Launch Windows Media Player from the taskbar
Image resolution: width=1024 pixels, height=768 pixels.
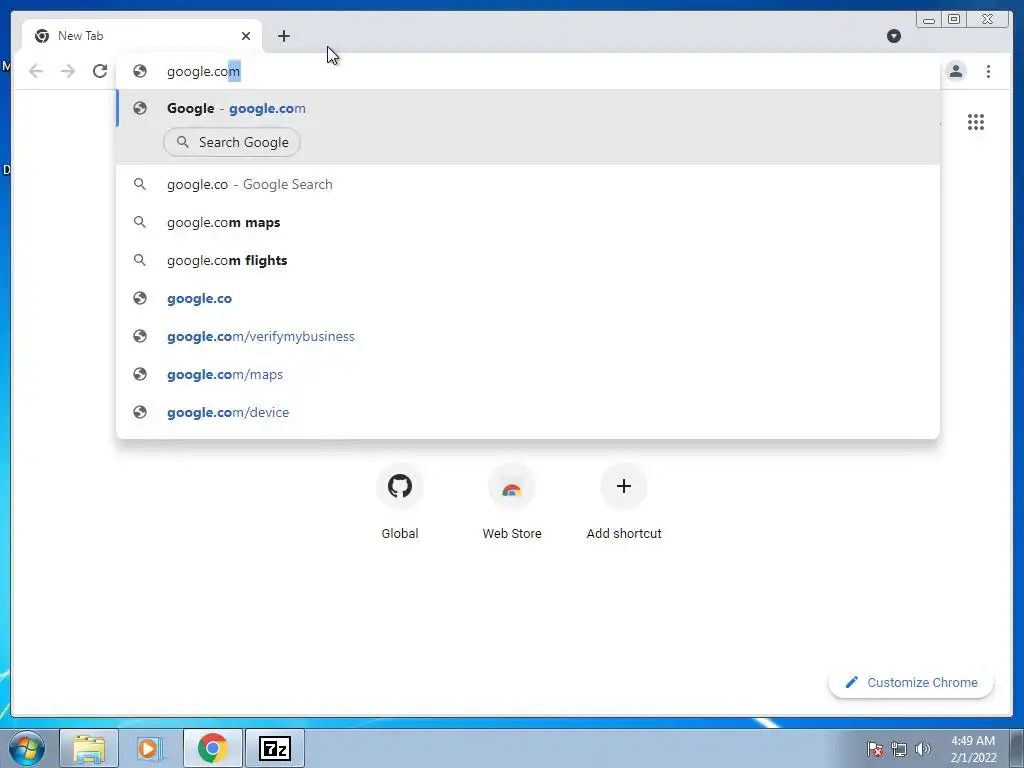[x=150, y=748]
